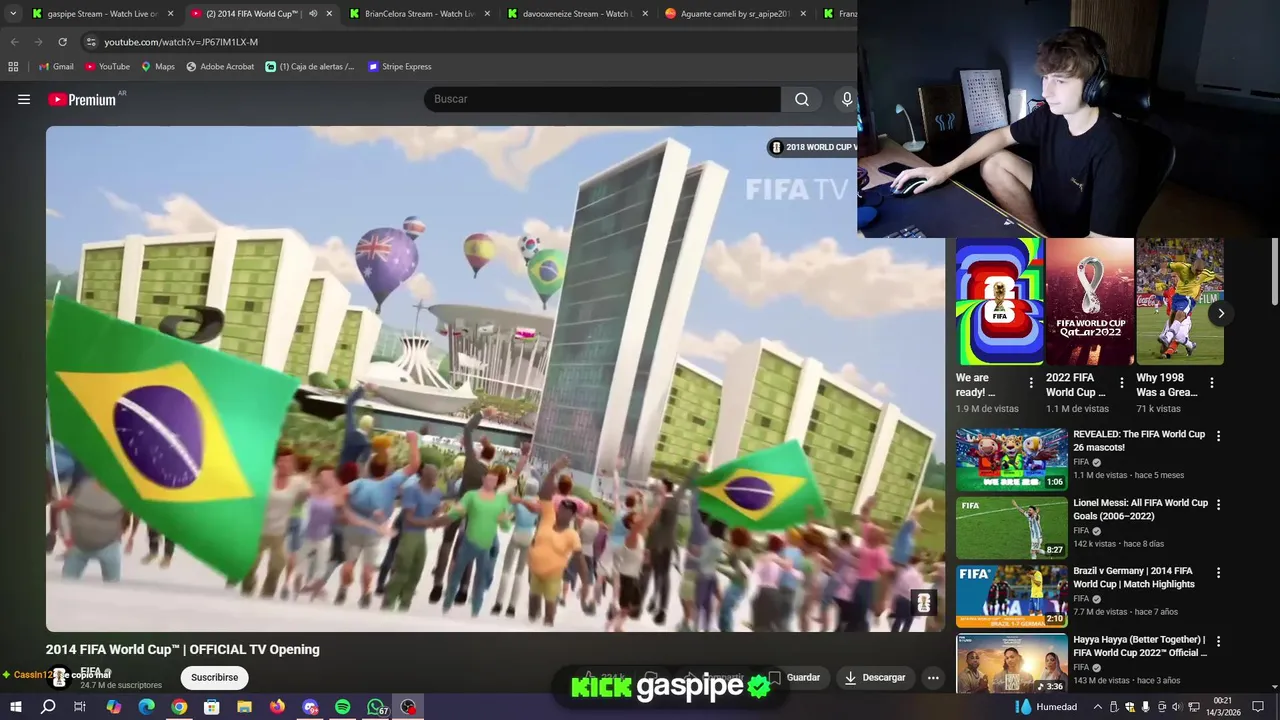Select the 2014 FIFA World Cup tab
Viewport: 1280px width, 720px height.
pos(250,14)
